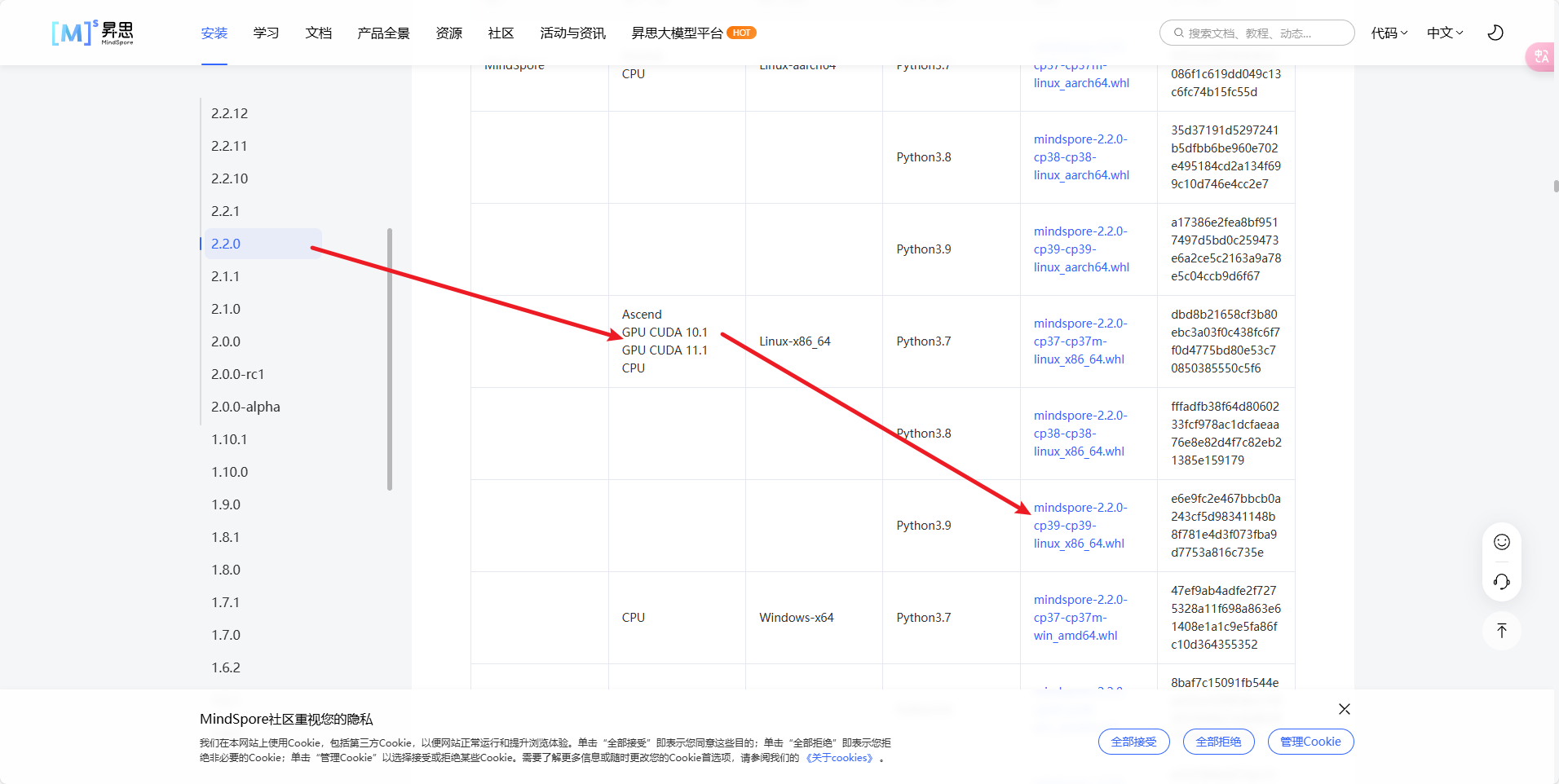Viewport: 1559px width, 784px height.
Task: Click 全部拒绝 cookie button
Action: coord(1219,742)
